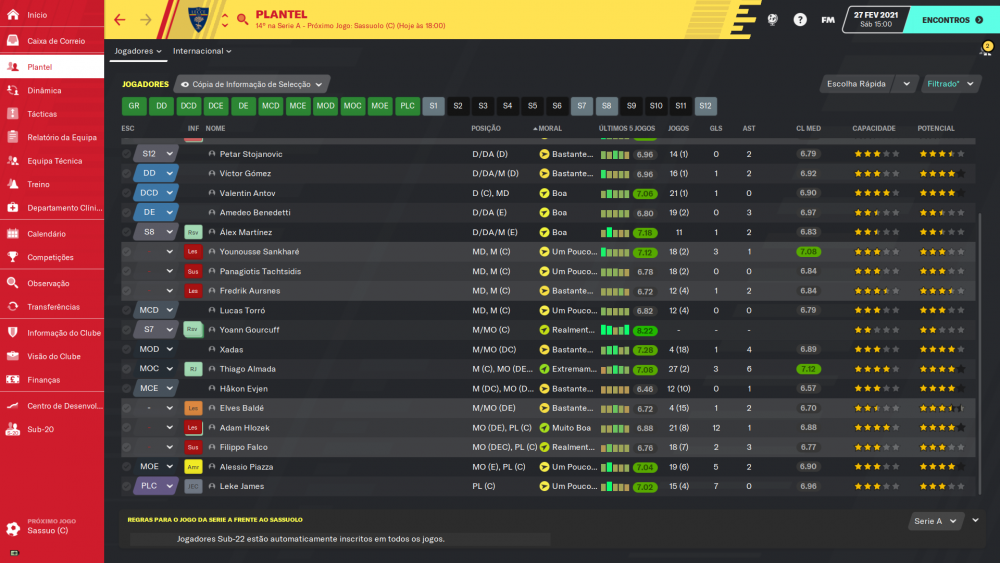
Task: Toggle selection circle for Víctor Gómez
Action: coord(126,173)
